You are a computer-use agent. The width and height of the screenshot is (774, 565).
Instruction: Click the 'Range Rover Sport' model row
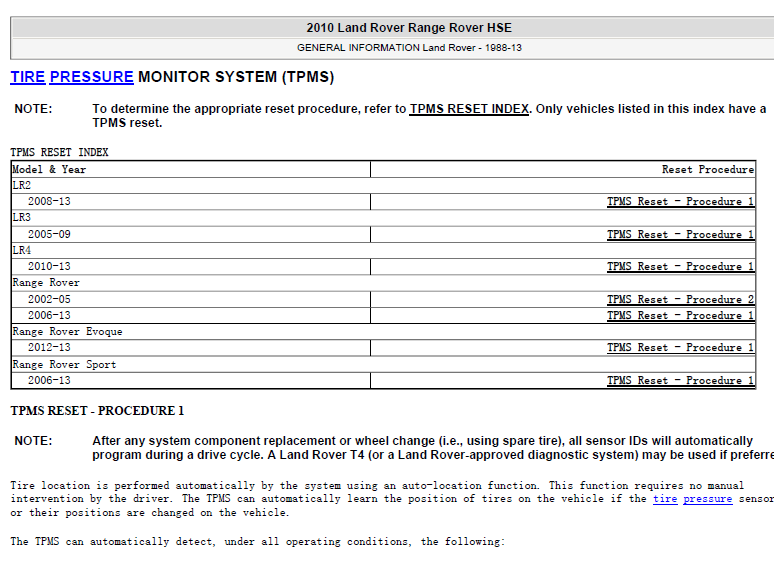click(x=383, y=365)
